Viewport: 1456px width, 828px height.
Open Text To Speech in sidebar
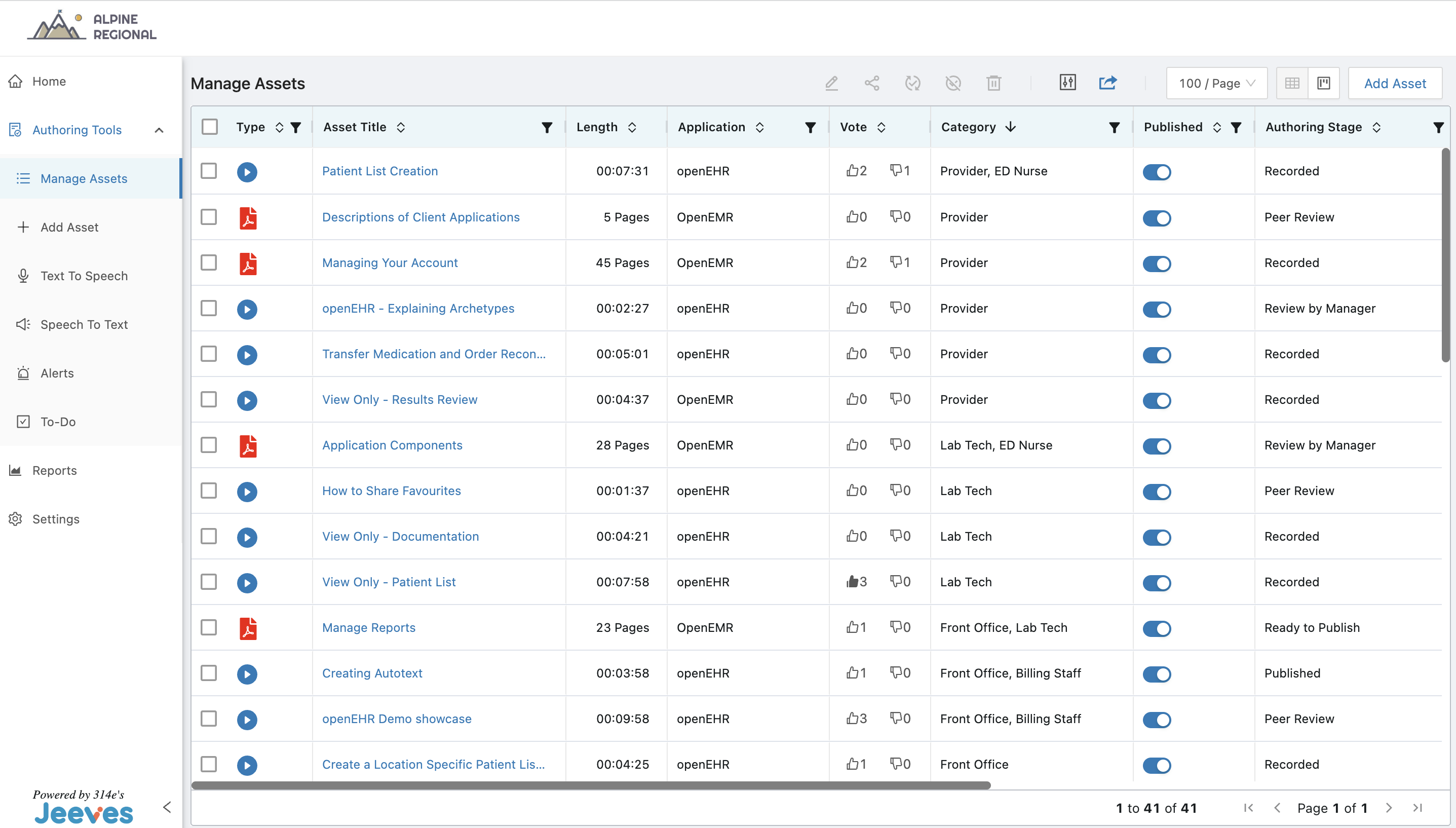(x=84, y=276)
